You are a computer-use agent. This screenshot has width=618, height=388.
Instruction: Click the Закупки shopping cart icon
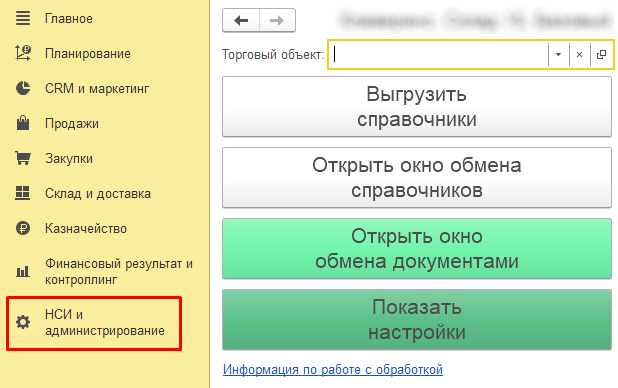pyautogui.click(x=23, y=158)
